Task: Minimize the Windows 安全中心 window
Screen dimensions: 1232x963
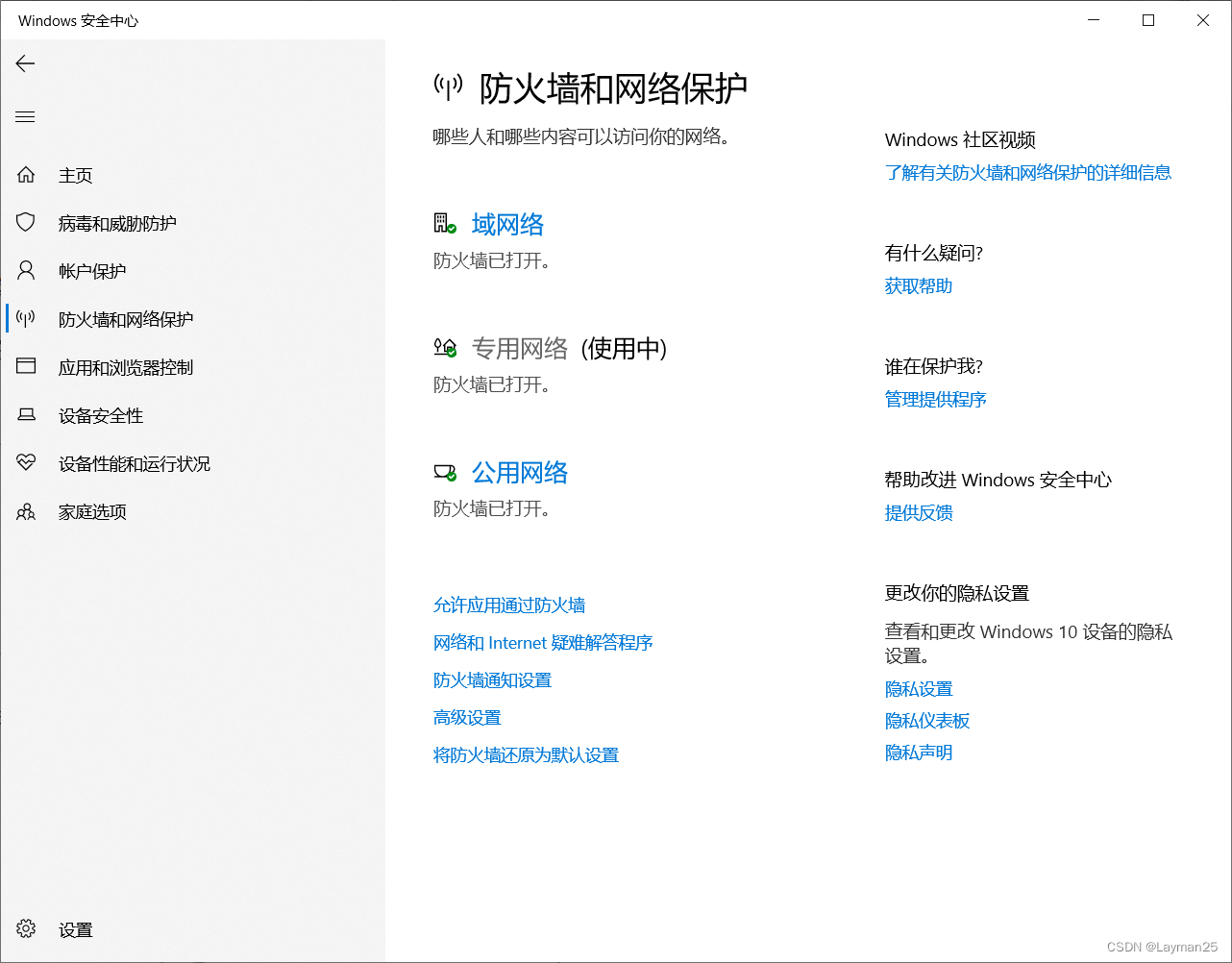Action: (1094, 20)
